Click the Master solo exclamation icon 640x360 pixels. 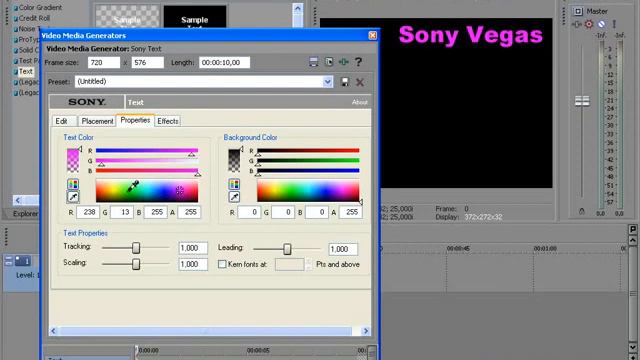pos(613,24)
